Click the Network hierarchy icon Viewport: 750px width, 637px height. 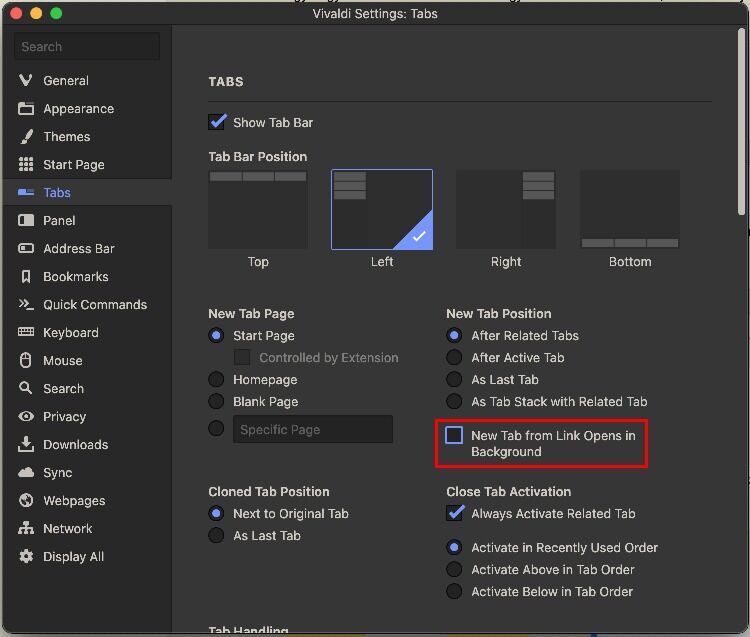pos(26,528)
